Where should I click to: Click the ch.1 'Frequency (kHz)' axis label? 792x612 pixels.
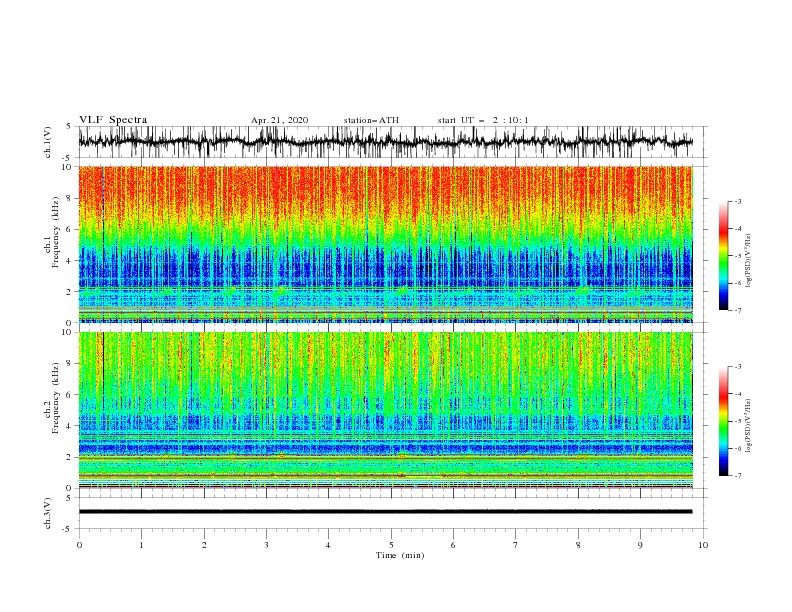tap(56, 230)
